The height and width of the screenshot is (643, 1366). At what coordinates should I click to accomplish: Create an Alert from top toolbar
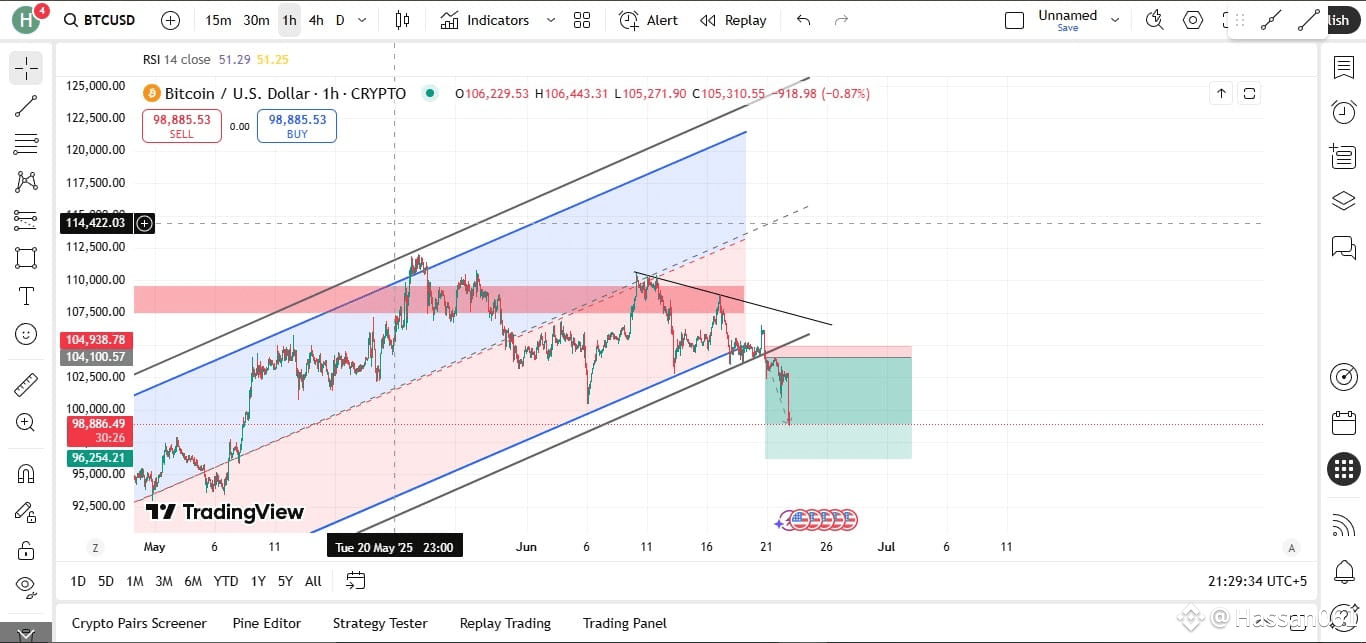(648, 20)
